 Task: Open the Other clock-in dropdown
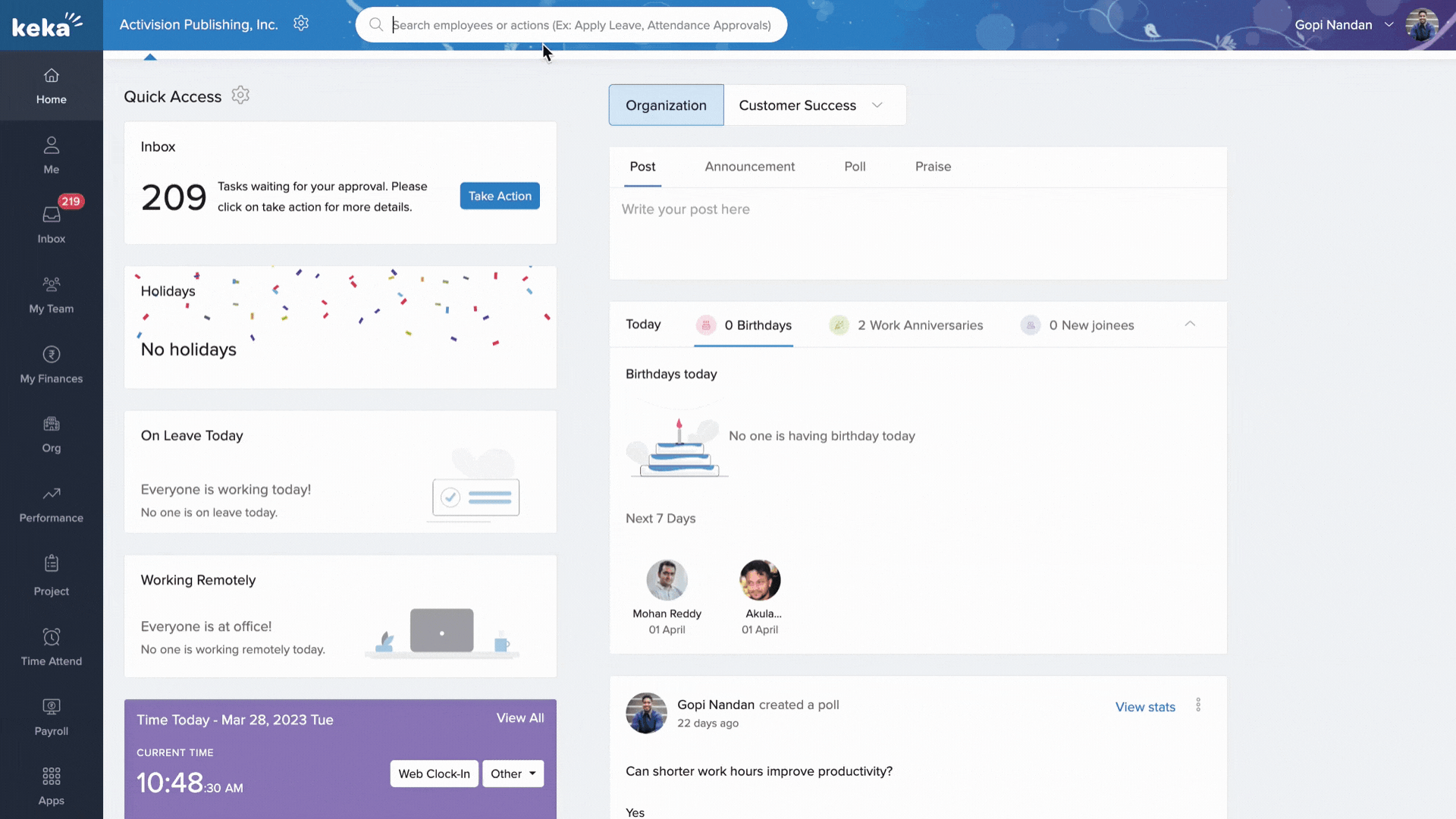tap(513, 773)
